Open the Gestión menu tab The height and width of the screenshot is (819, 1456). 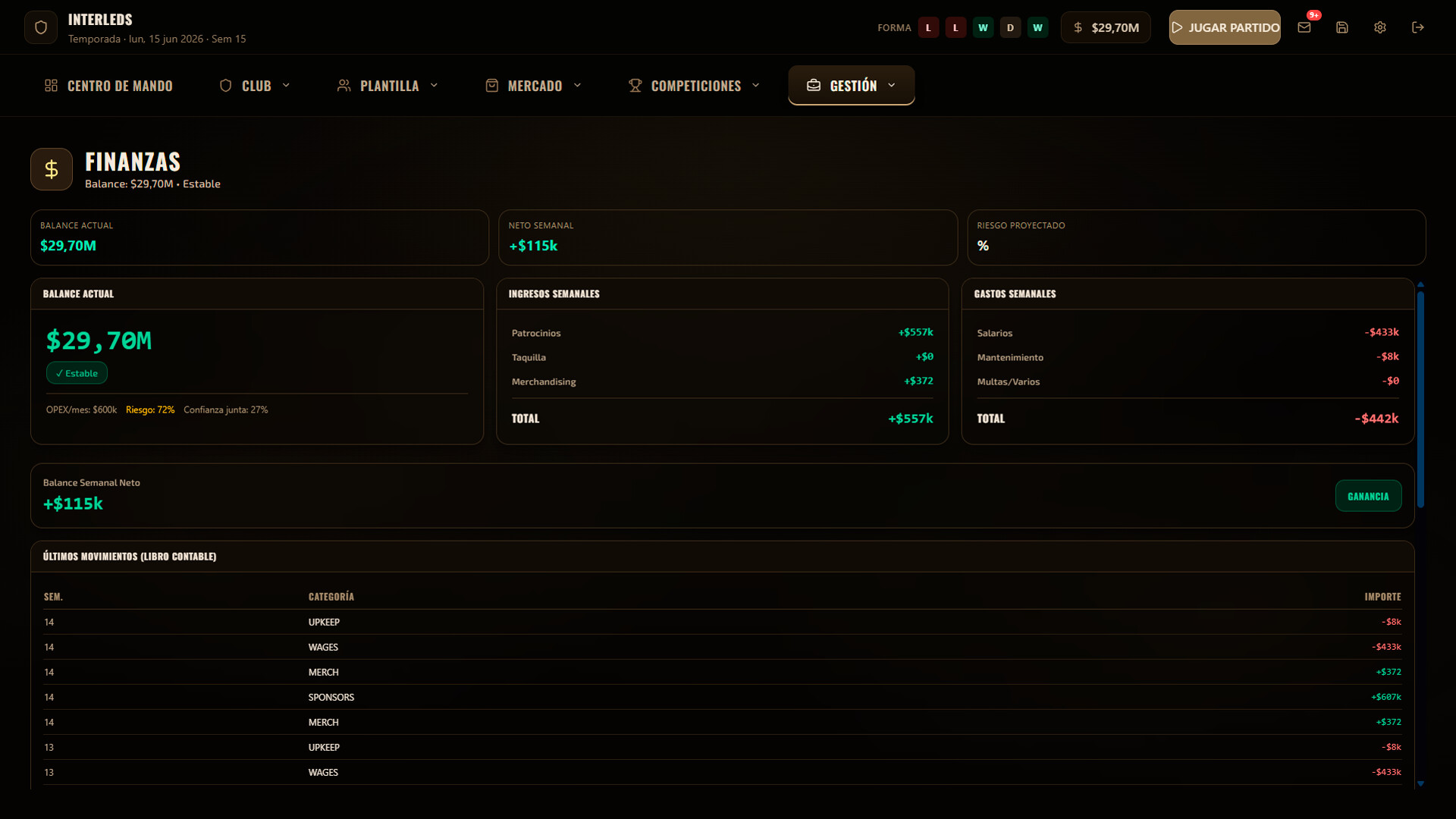pyautogui.click(x=851, y=86)
